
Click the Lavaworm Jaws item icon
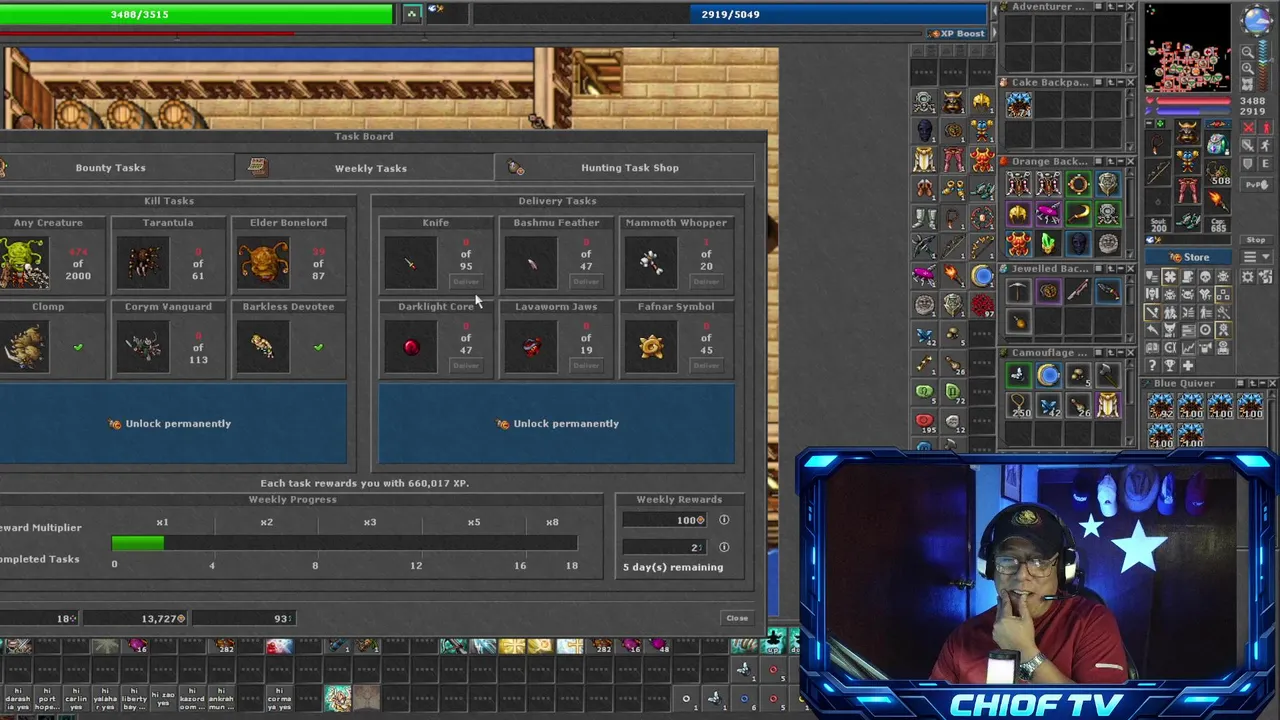pos(531,347)
